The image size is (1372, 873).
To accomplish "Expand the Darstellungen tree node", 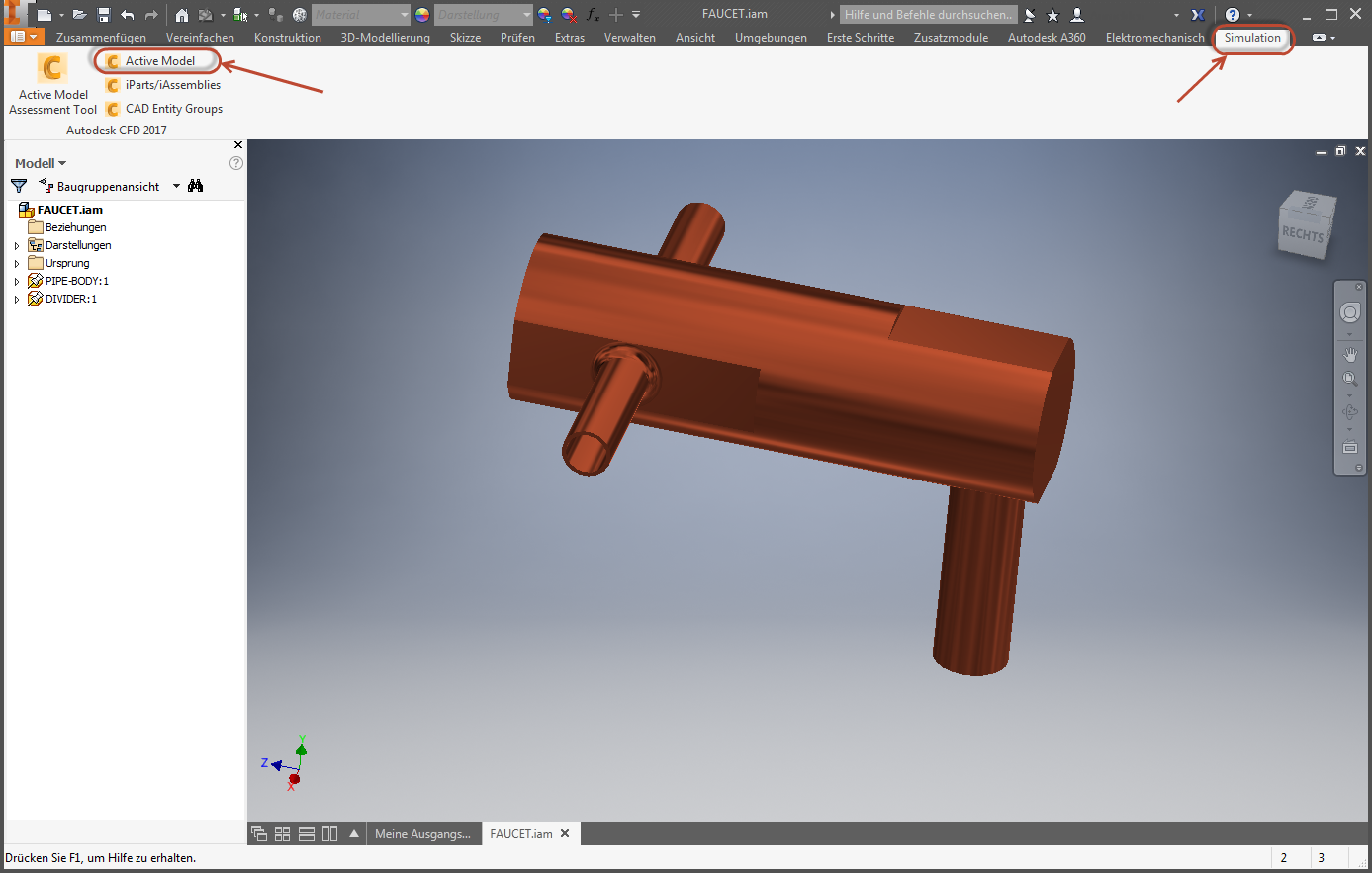I will pyautogui.click(x=17, y=245).
